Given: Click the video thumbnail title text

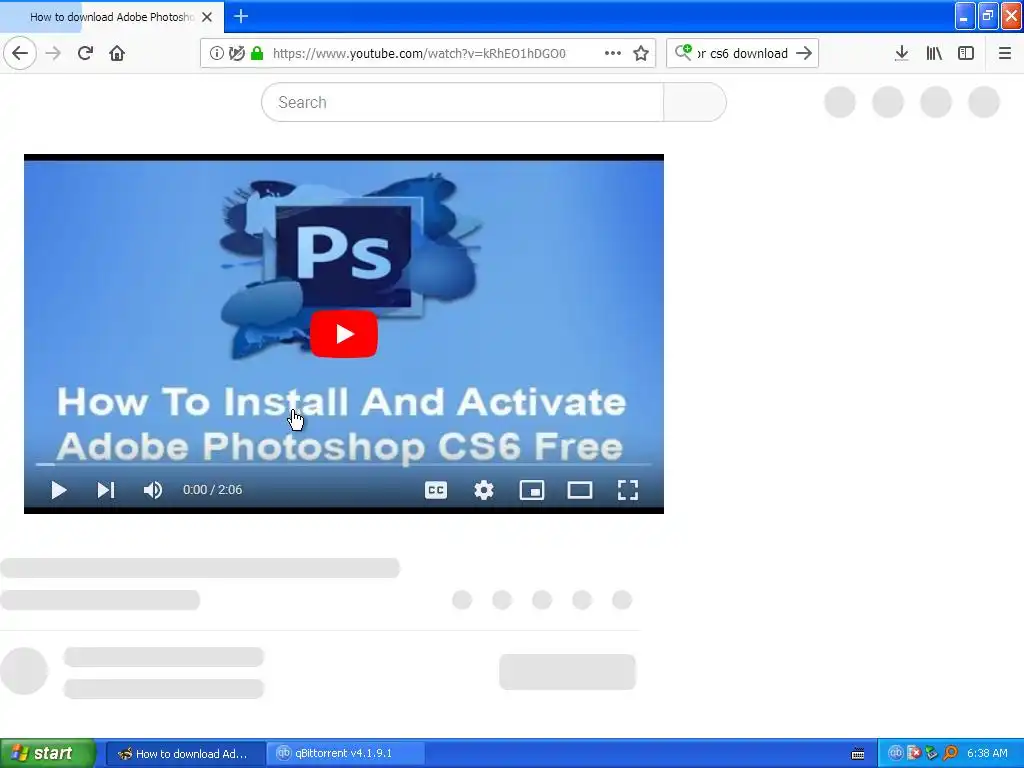Looking at the screenshot, I should (341, 424).
